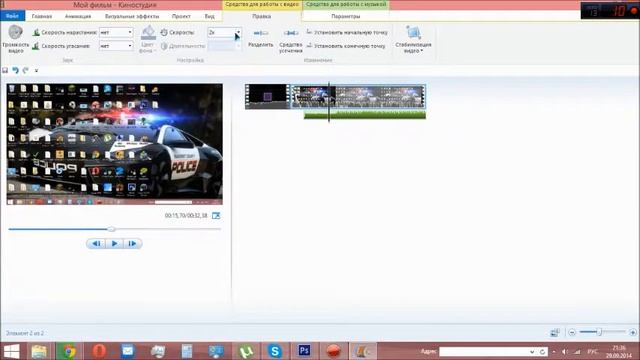Open the system volume icon in tray
The width and height of the screenshot is (640, 360).
pyautogui.click(x=565, y=351)
